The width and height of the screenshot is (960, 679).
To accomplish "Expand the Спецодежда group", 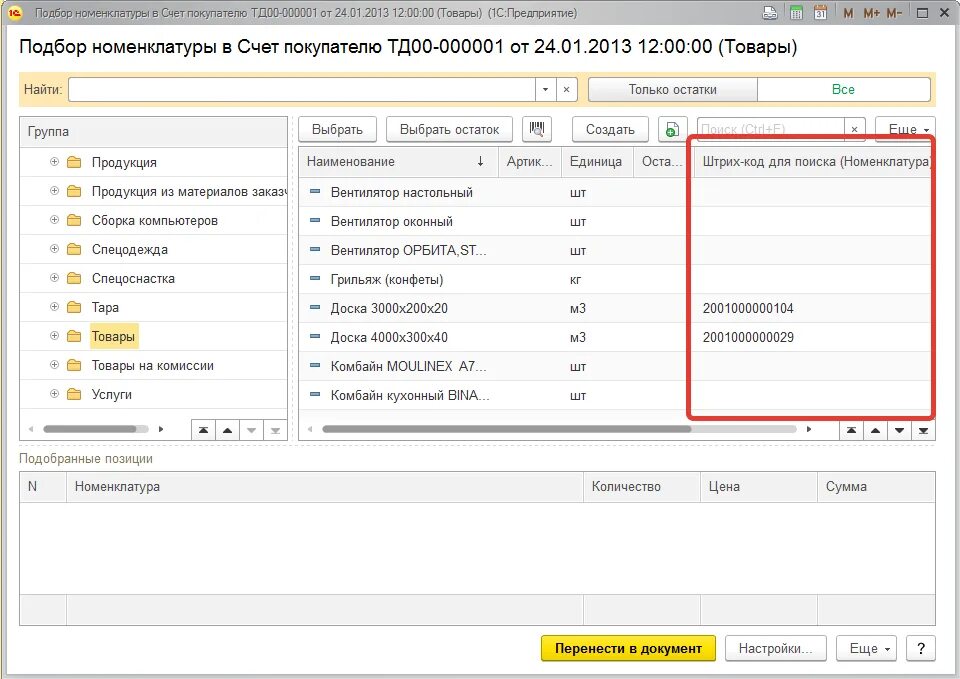I will pyautogui.click(x=54, y=249).
